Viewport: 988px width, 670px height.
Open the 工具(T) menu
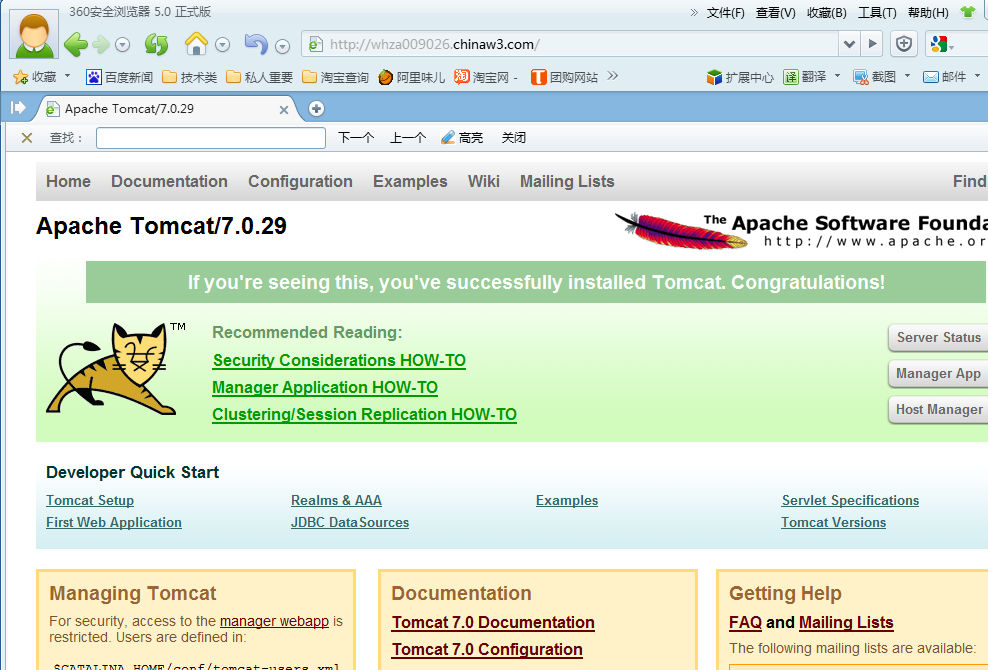(877, 13)
